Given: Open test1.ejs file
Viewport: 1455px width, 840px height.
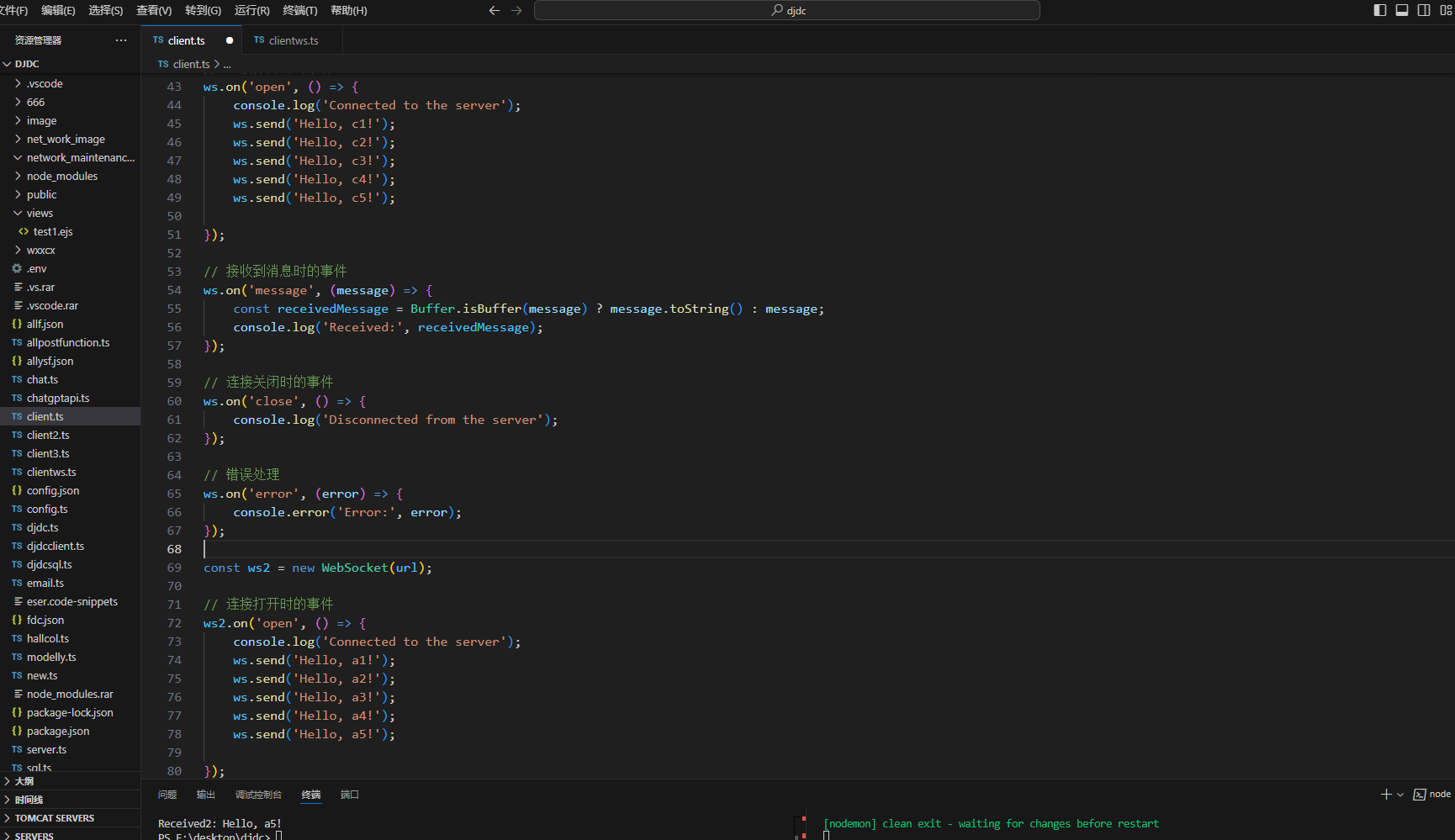Looking at the screenshot, I should tap(70, 231).
